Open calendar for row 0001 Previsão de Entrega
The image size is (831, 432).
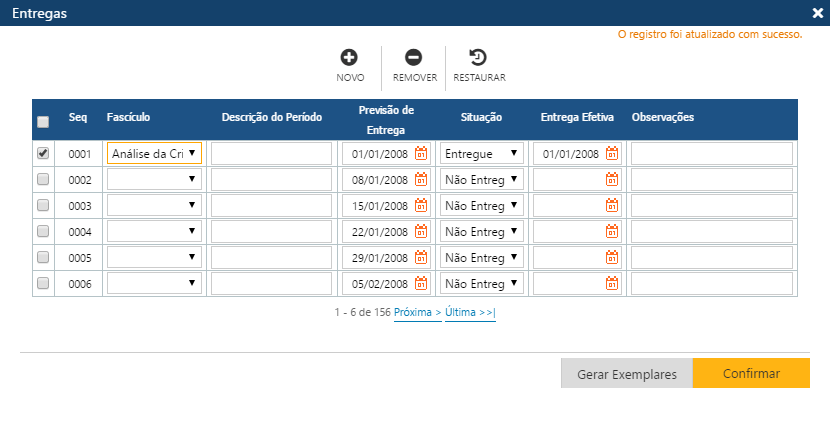421,154
